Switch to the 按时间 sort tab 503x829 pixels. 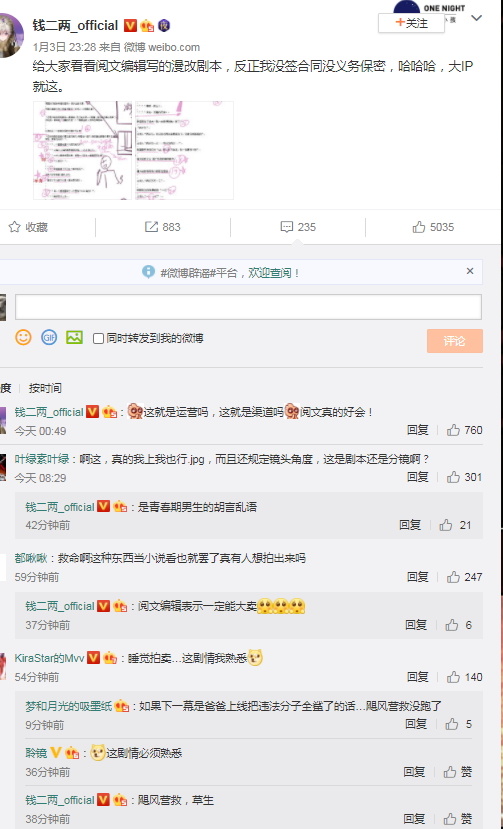pyautogui.click(x=45, y=388)
